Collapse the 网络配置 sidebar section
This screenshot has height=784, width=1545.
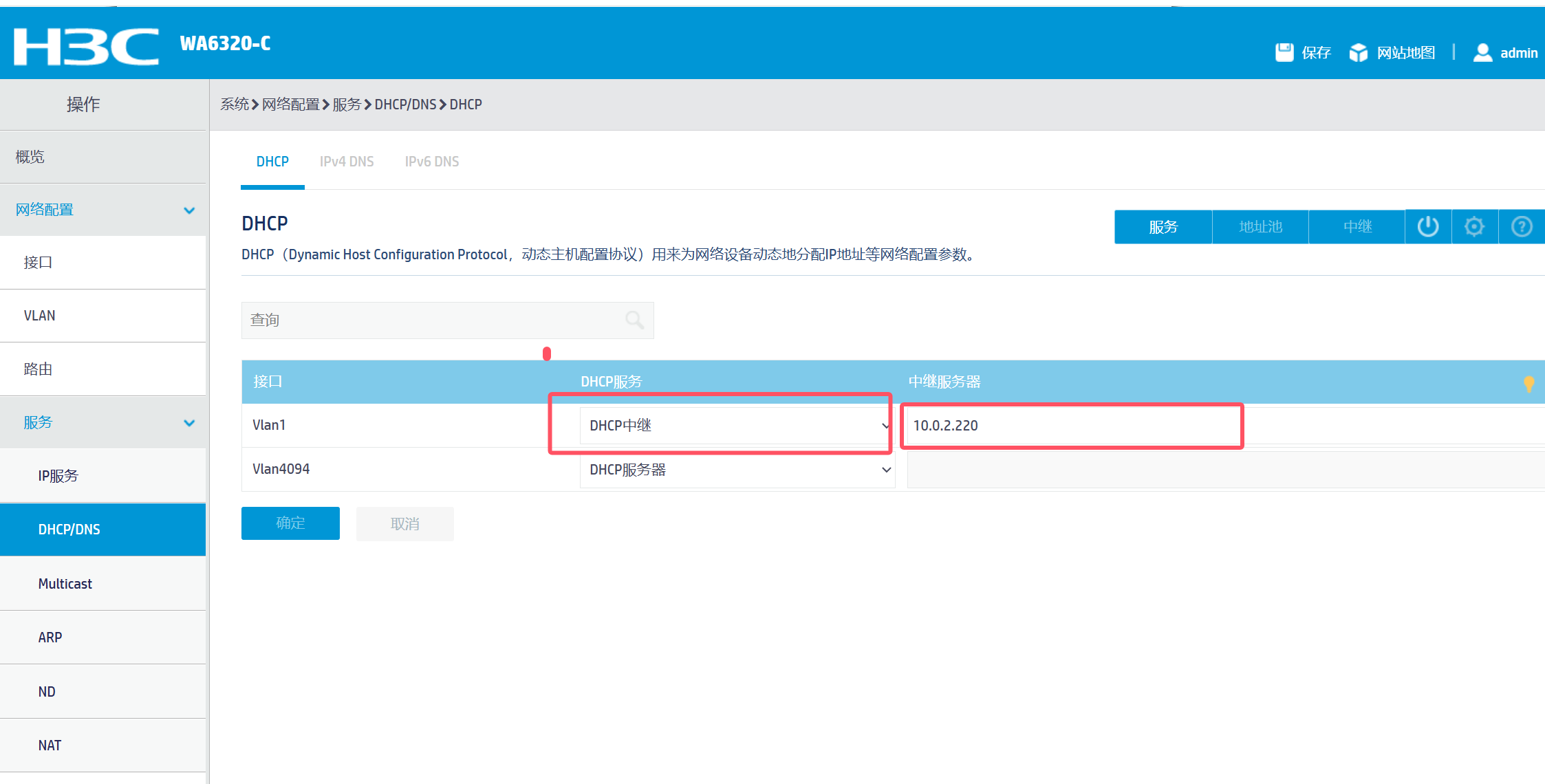click(x=189, y=210)
